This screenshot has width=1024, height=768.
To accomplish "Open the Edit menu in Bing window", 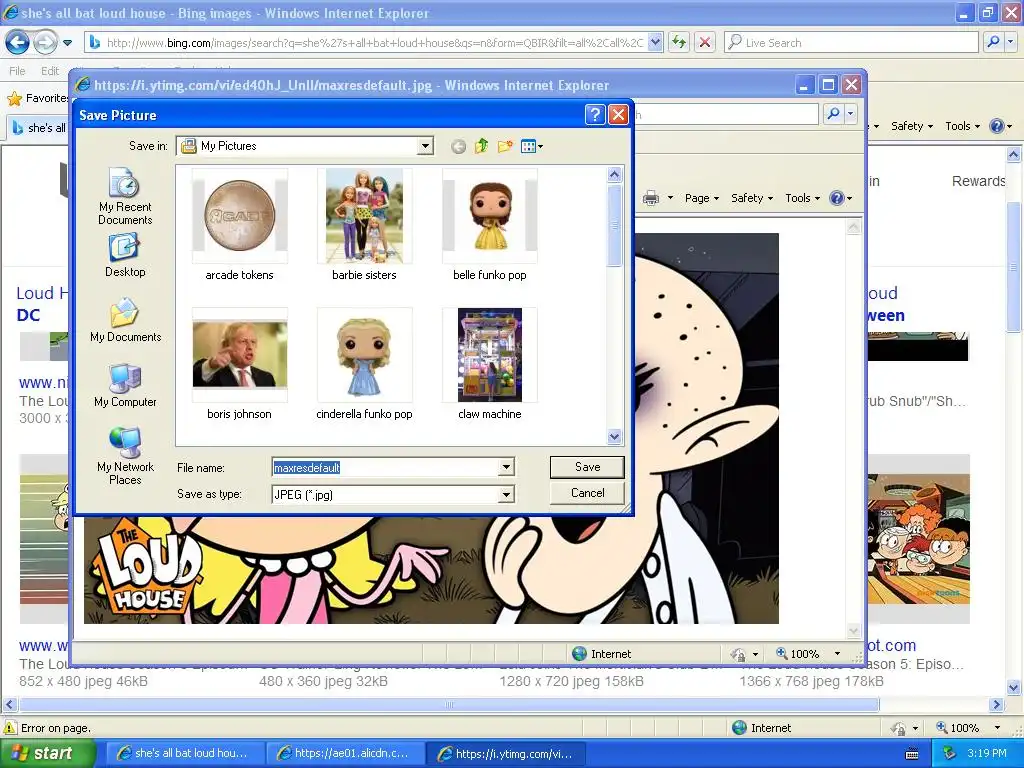I will [x=50, y=71].
